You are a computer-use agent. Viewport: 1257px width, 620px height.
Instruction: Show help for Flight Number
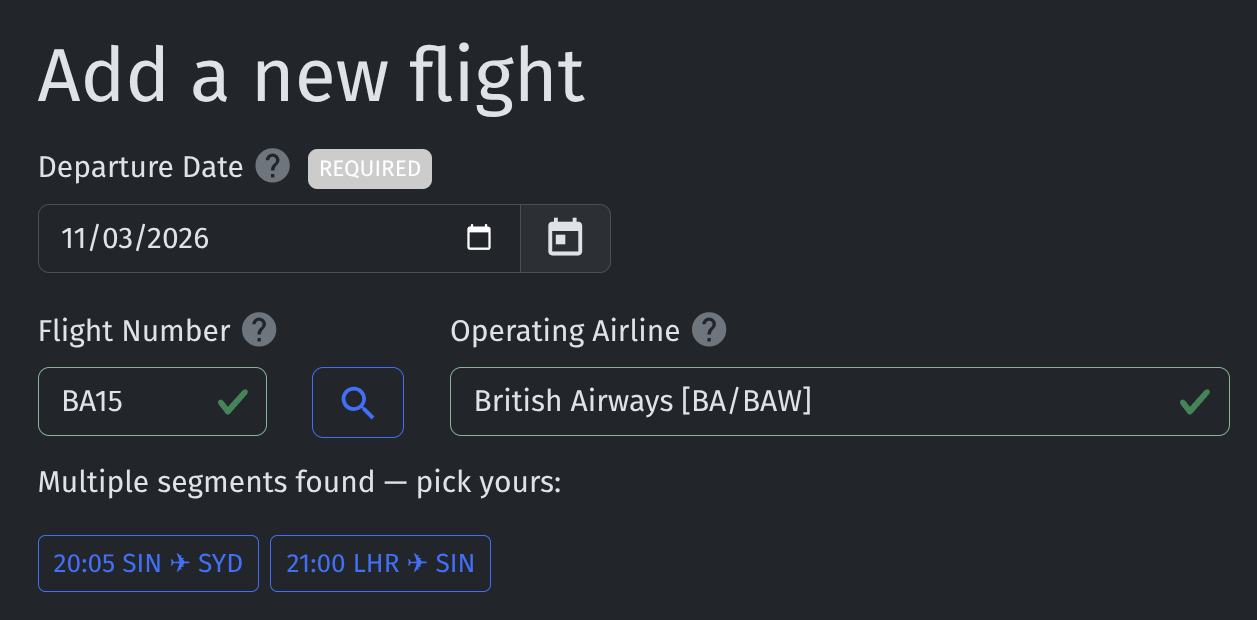(259, 329)
